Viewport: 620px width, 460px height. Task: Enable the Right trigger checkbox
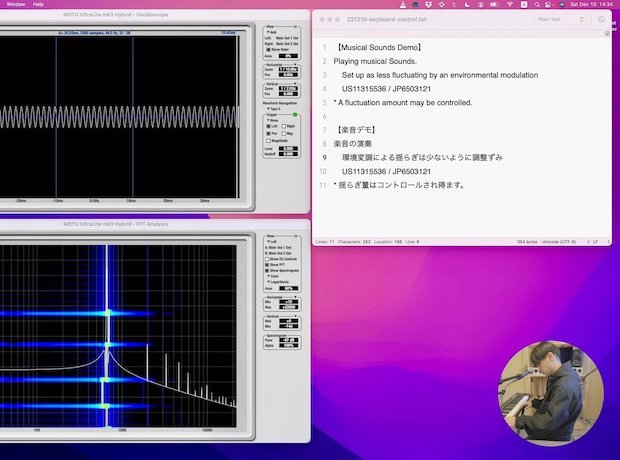(284, 126)
